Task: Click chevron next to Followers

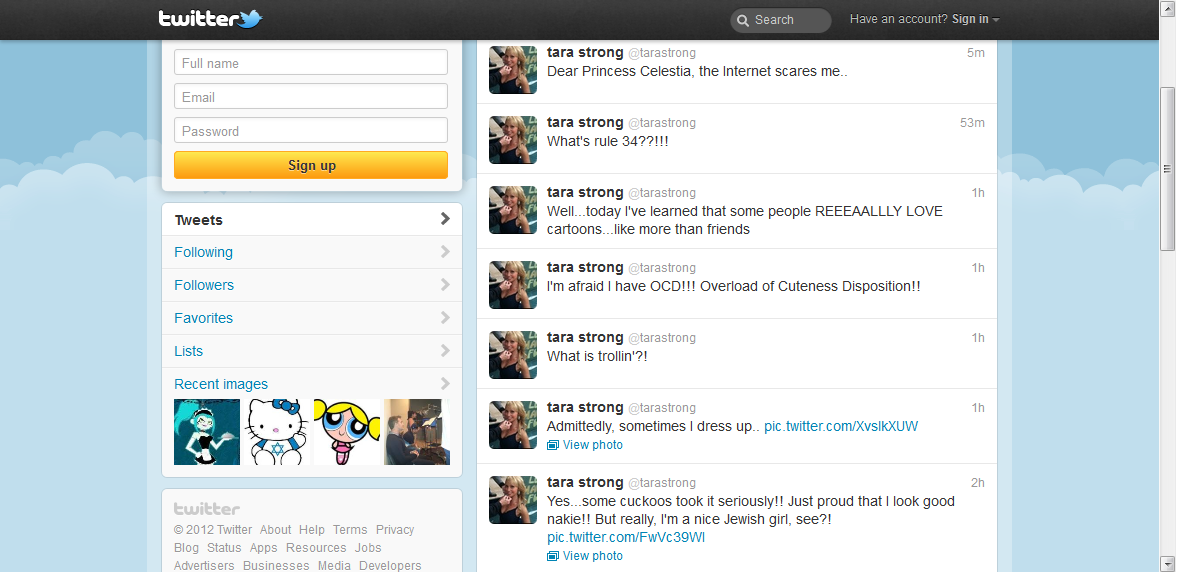Action: 445,284
